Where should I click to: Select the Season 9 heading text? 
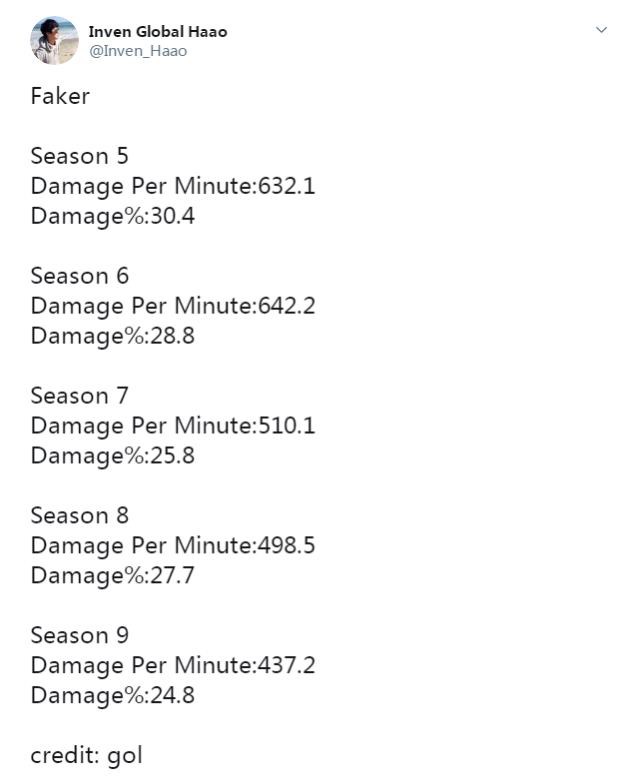pyautogui.click(x=79, y=636)
